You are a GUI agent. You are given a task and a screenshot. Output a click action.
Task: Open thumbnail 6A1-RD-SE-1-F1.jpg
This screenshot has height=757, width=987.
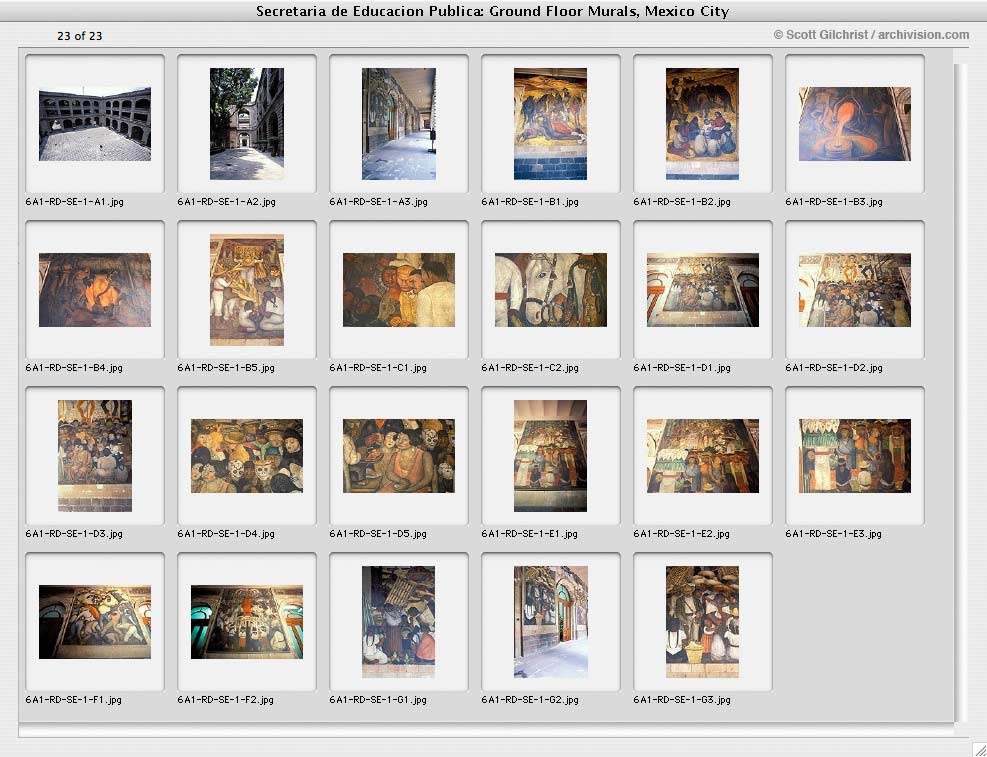[x=94, y=622]
